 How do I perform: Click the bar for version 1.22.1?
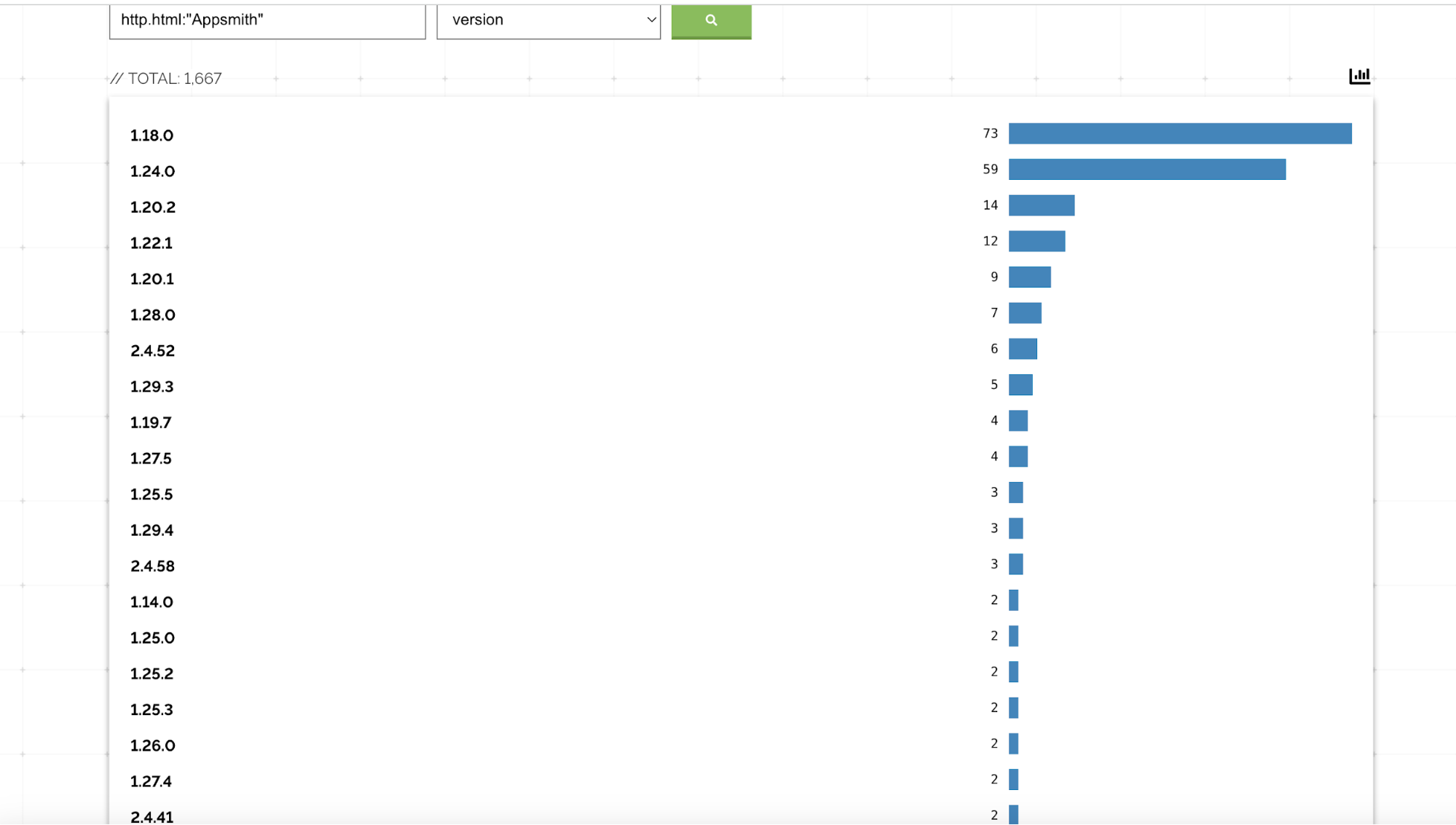[1036, 241]
